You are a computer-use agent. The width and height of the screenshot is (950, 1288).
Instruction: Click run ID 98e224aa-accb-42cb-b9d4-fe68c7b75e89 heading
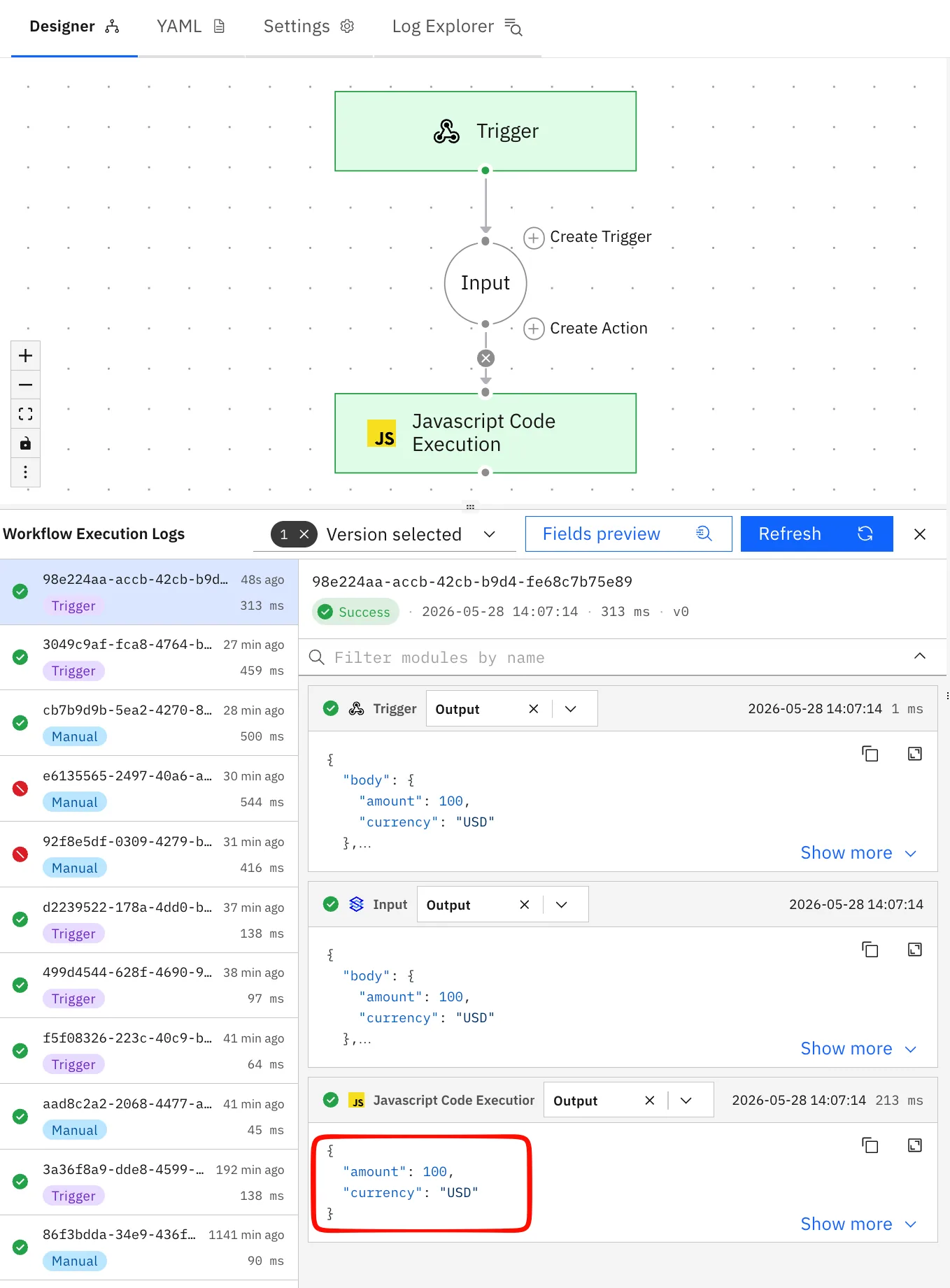pos(472,582)
